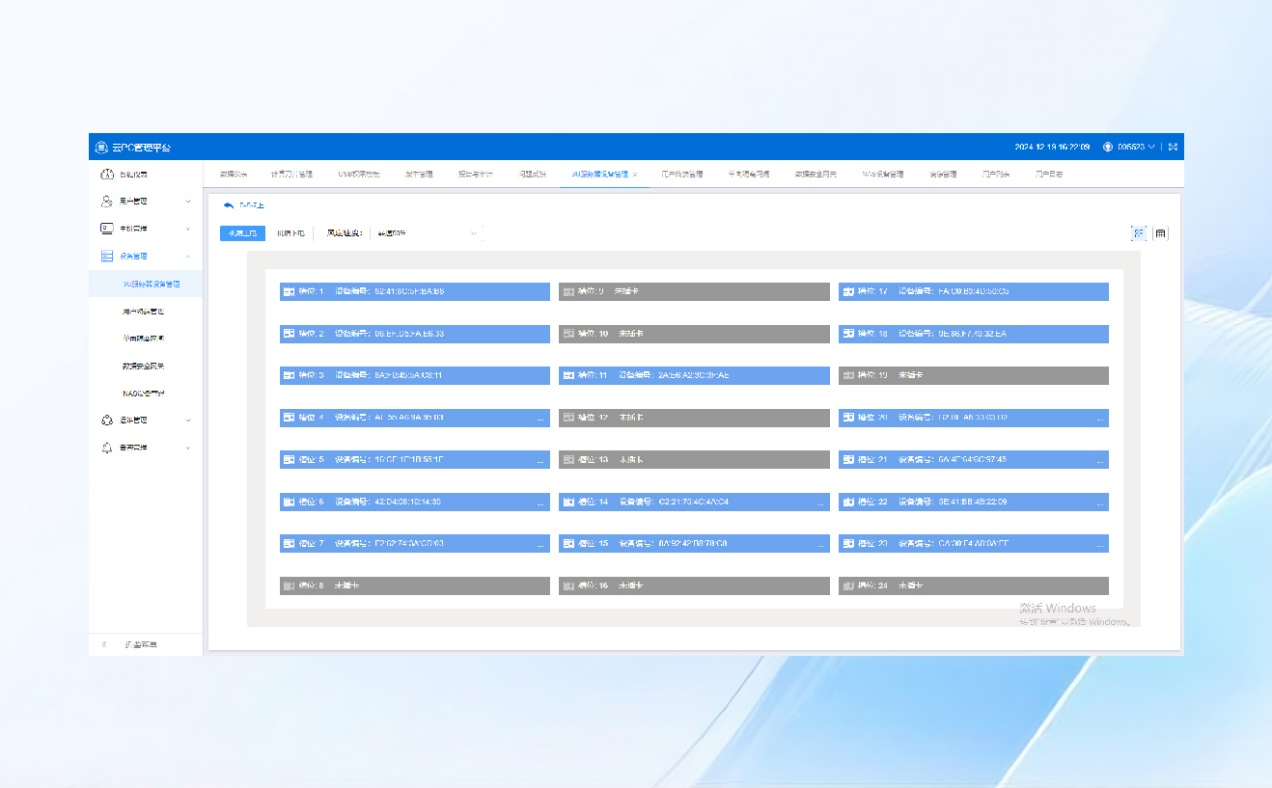
Task: Select the 3U服务器设备管理 tab
Action: tap(600, 174)
